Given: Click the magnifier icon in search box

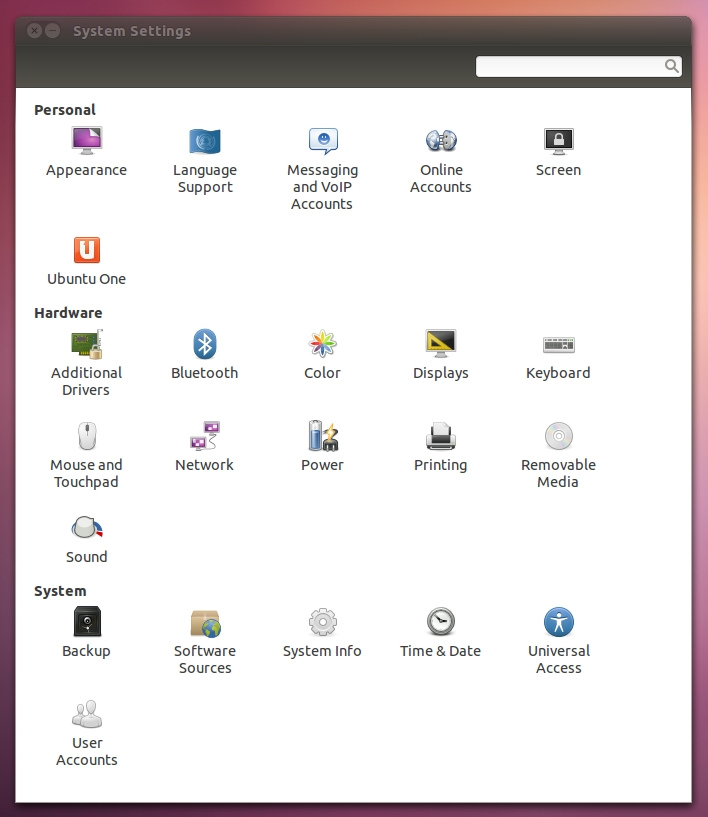Looking at the screenshot, I should tap(672, 67).
